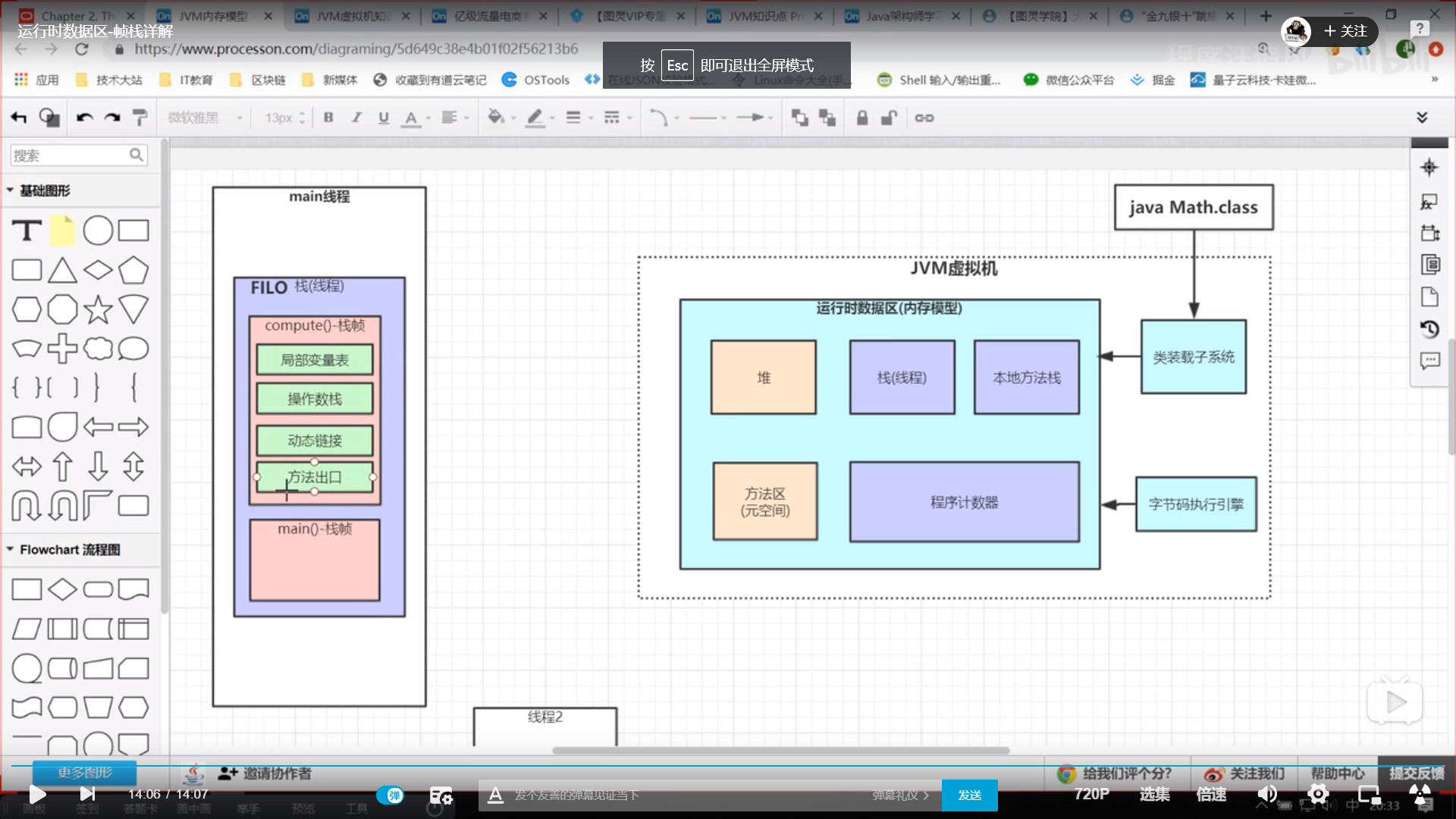Play the video
Viewport: 1456px width, 819px height.
pyautogui.click(x=37, y=794)
